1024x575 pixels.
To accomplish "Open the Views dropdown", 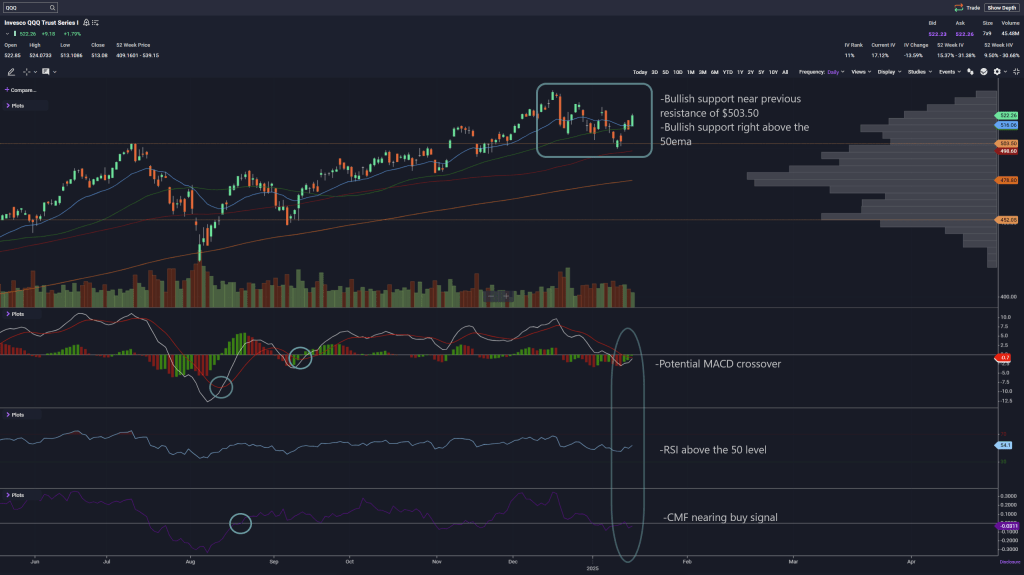I will coord(861,72).
